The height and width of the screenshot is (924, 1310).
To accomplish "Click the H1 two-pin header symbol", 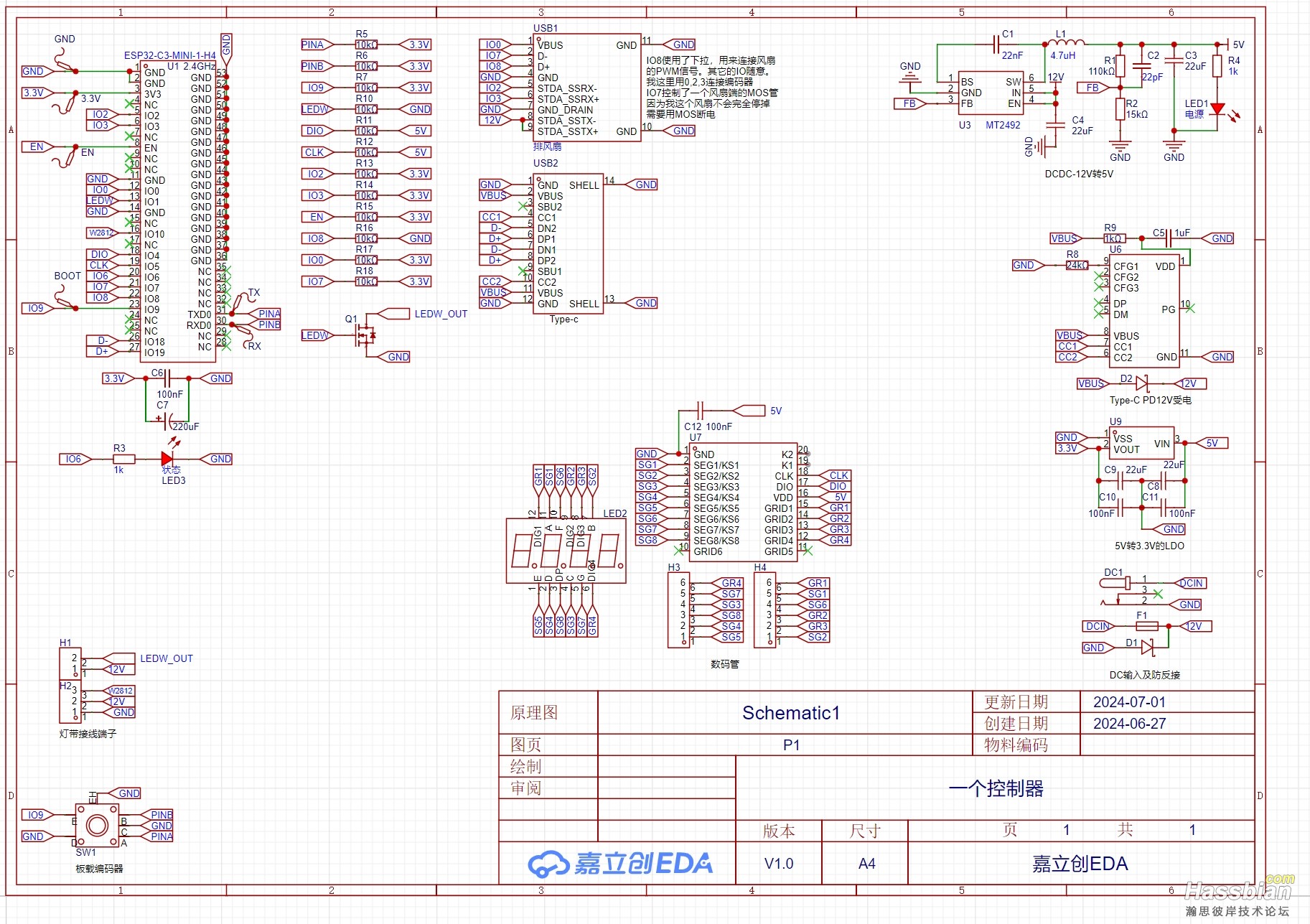I will [x=70, y=663].
